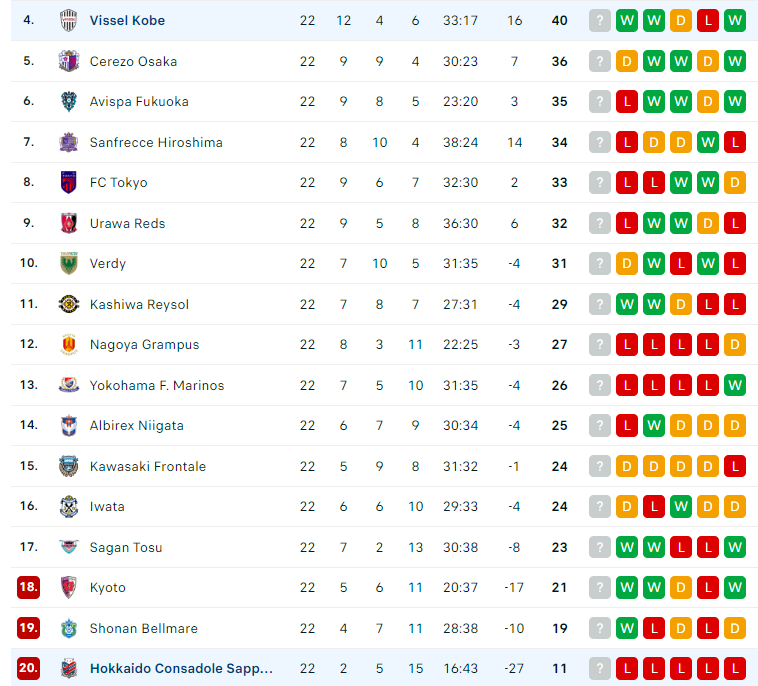Image resolution: width=758 pixels, height=686 pixels.
Task: Click the Cerezo Osaka team logo
Action: [x=69, y=61]
